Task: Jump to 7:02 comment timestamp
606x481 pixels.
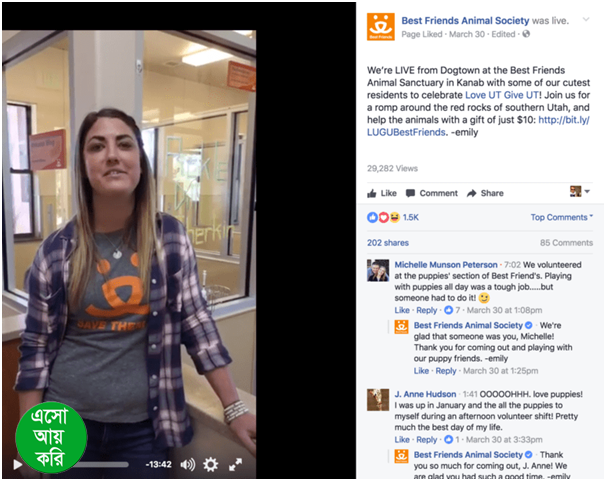Action: (x=512, y=265)
